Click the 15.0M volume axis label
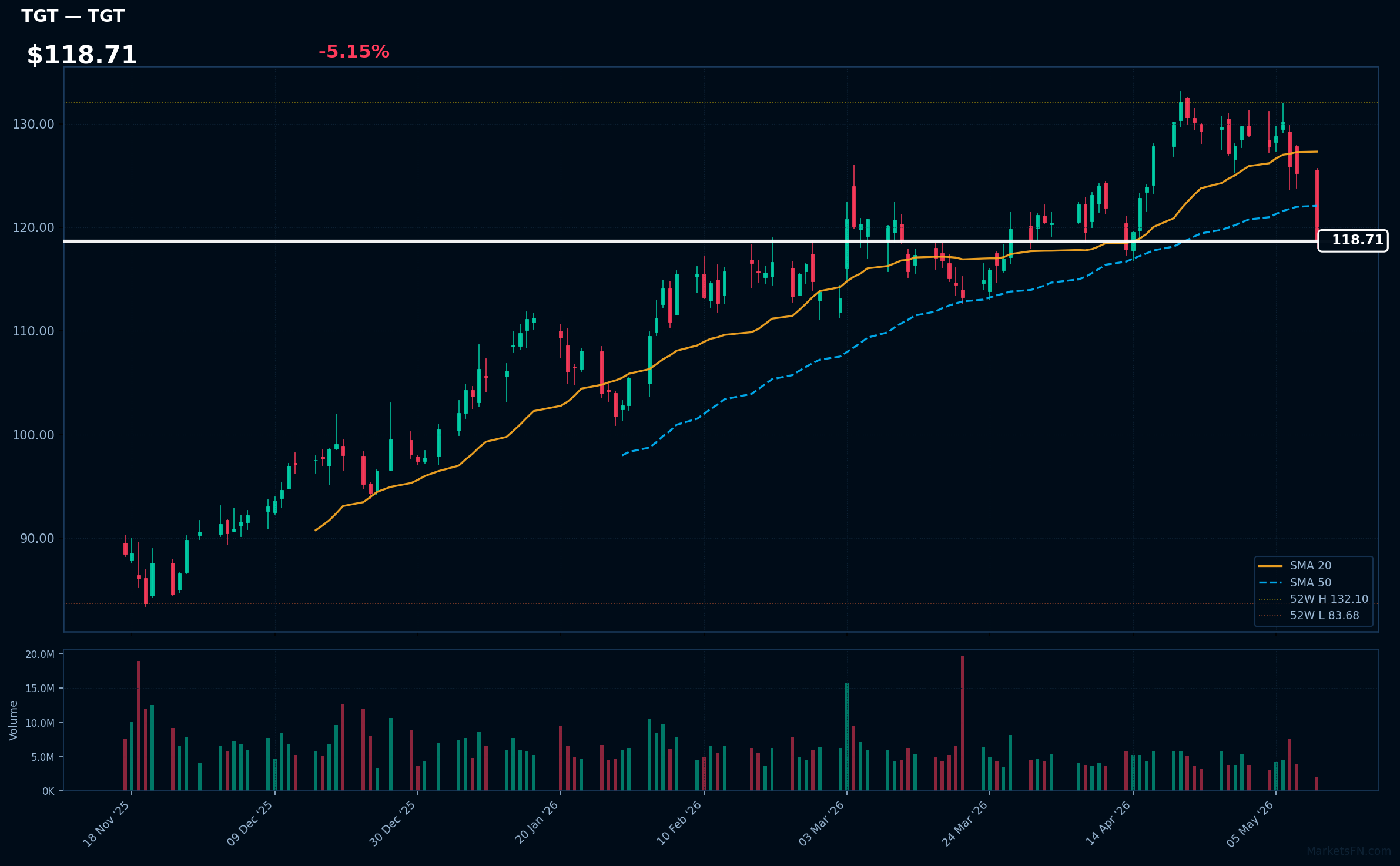The width and height of the screenshot is (1400, 866). pos(40,689)
